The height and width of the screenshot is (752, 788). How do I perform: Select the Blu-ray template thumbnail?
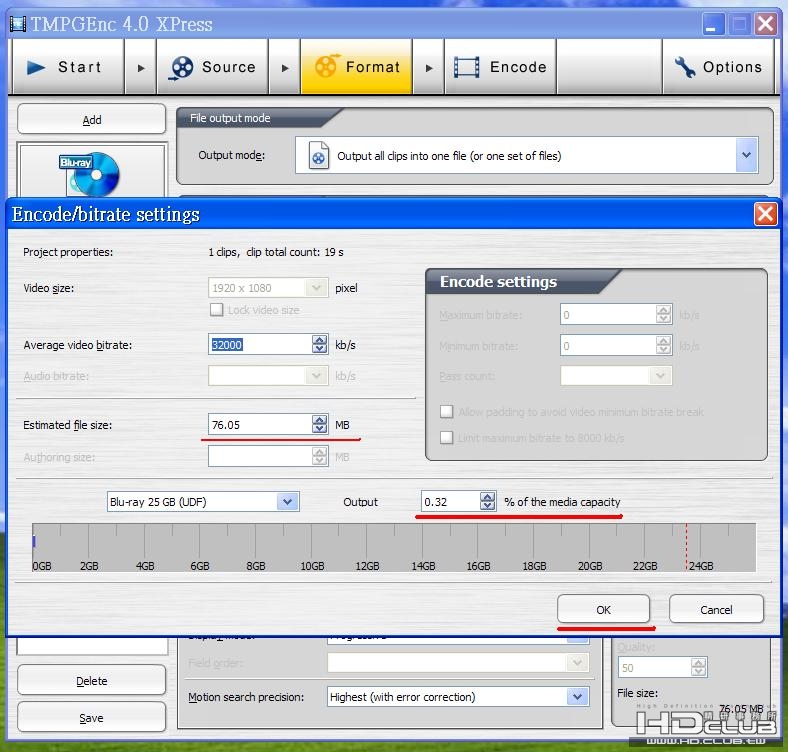pyautogui.click(x=91, y=172)
